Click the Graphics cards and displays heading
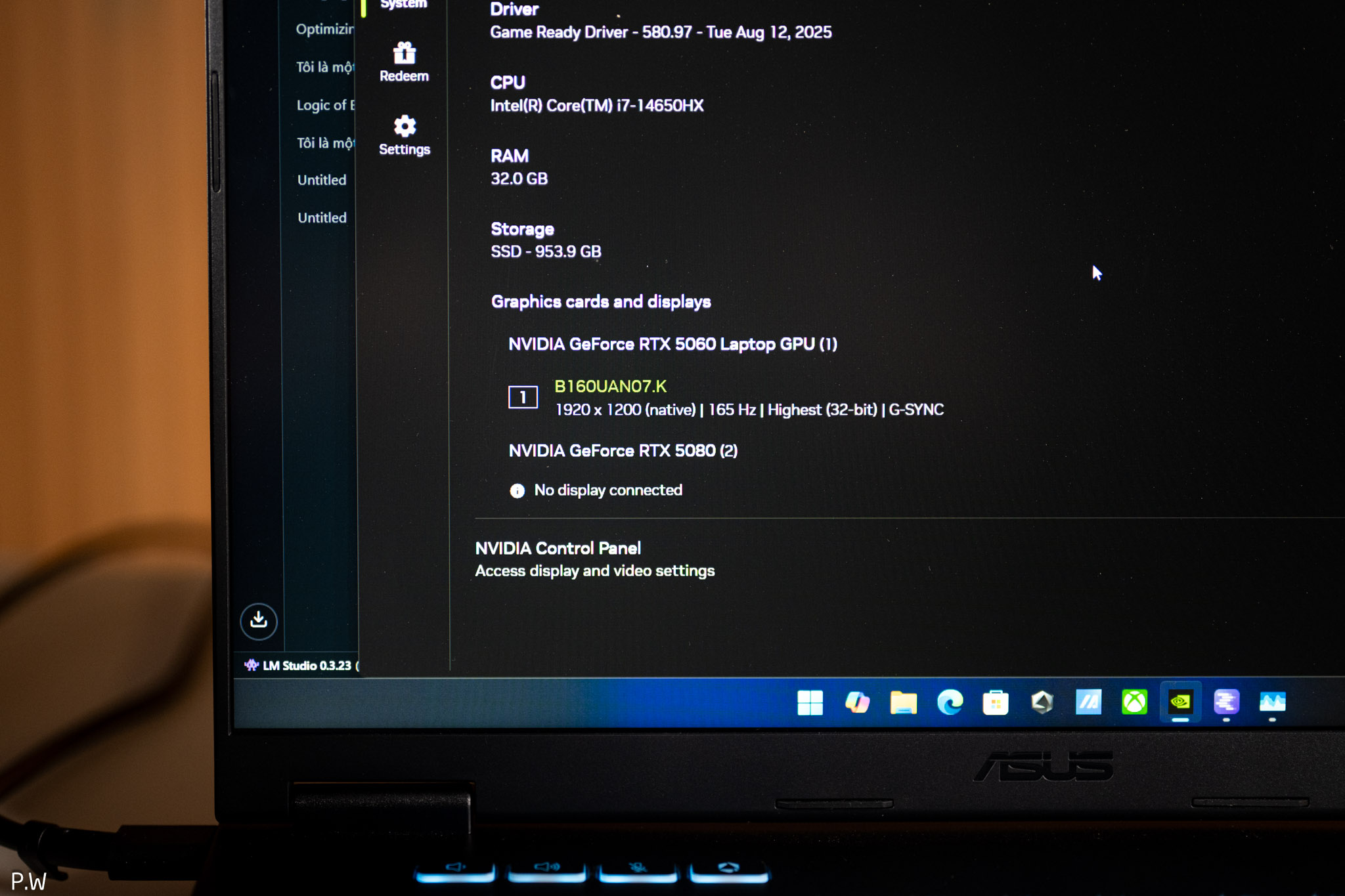The width and height of the screenshot is (1345, 896). tap(601, 302)
